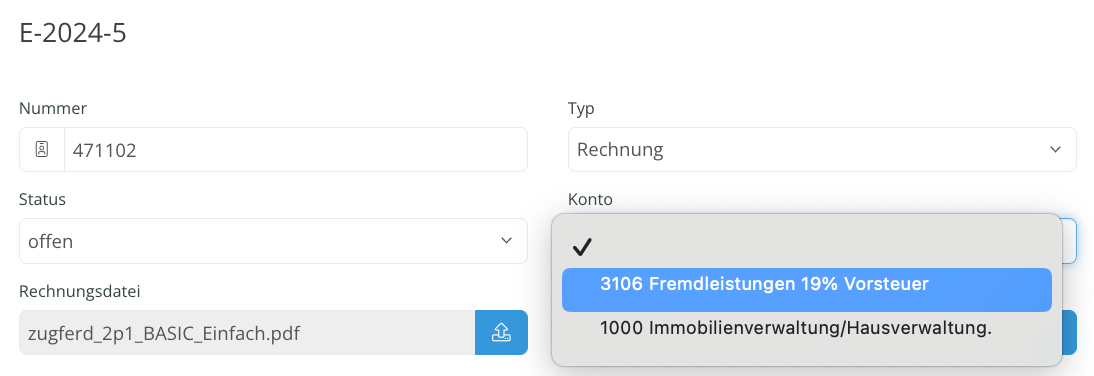Click the chevron arrow of Typ select
Image resolution: width=1094 pixels, height=376 pixels.
[x=1055, y=149]
